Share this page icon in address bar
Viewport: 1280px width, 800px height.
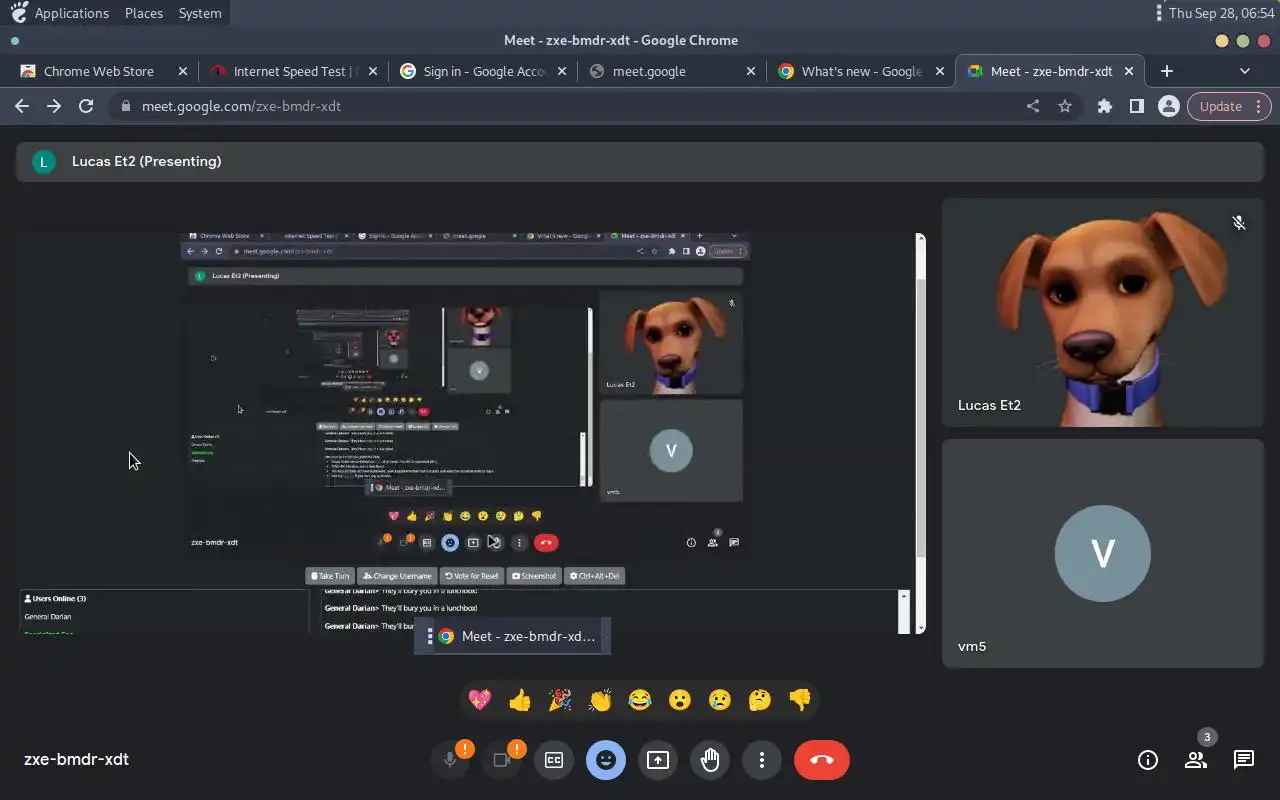[1033, 106]
